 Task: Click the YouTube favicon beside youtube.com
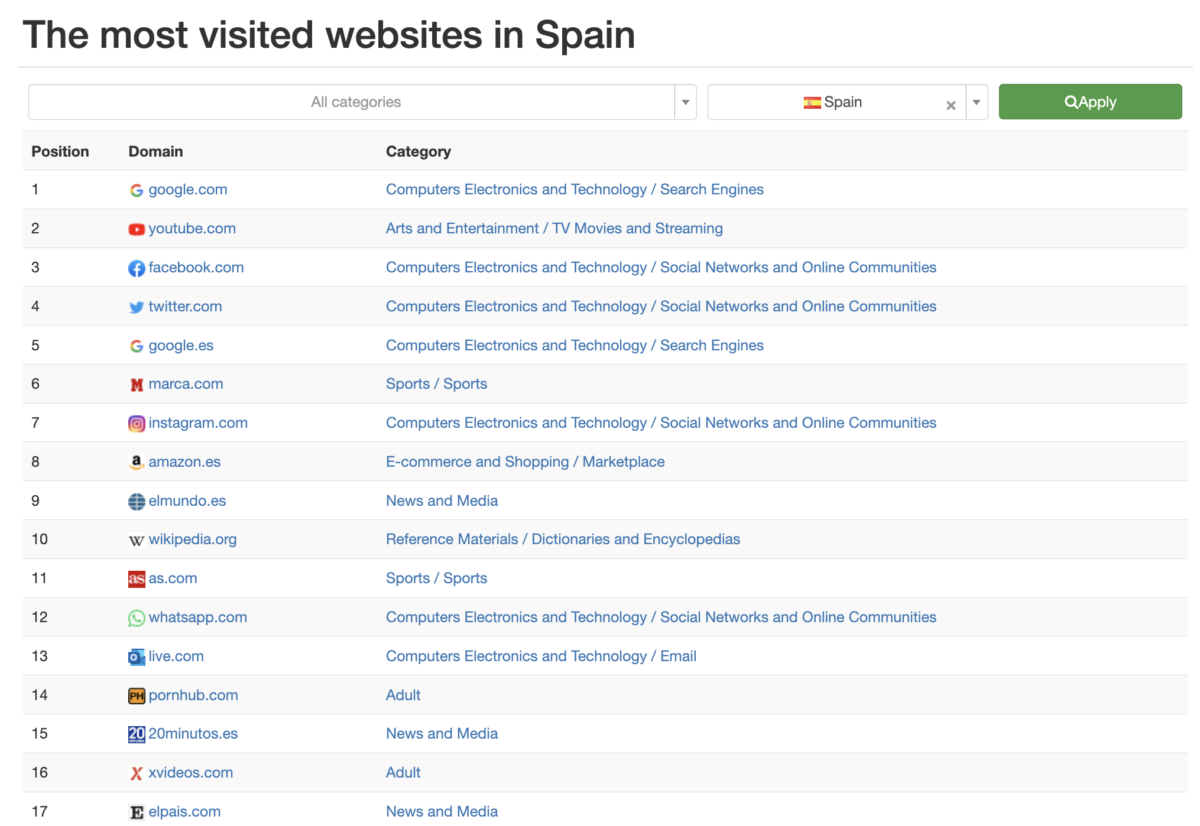(x=136, y=229)
